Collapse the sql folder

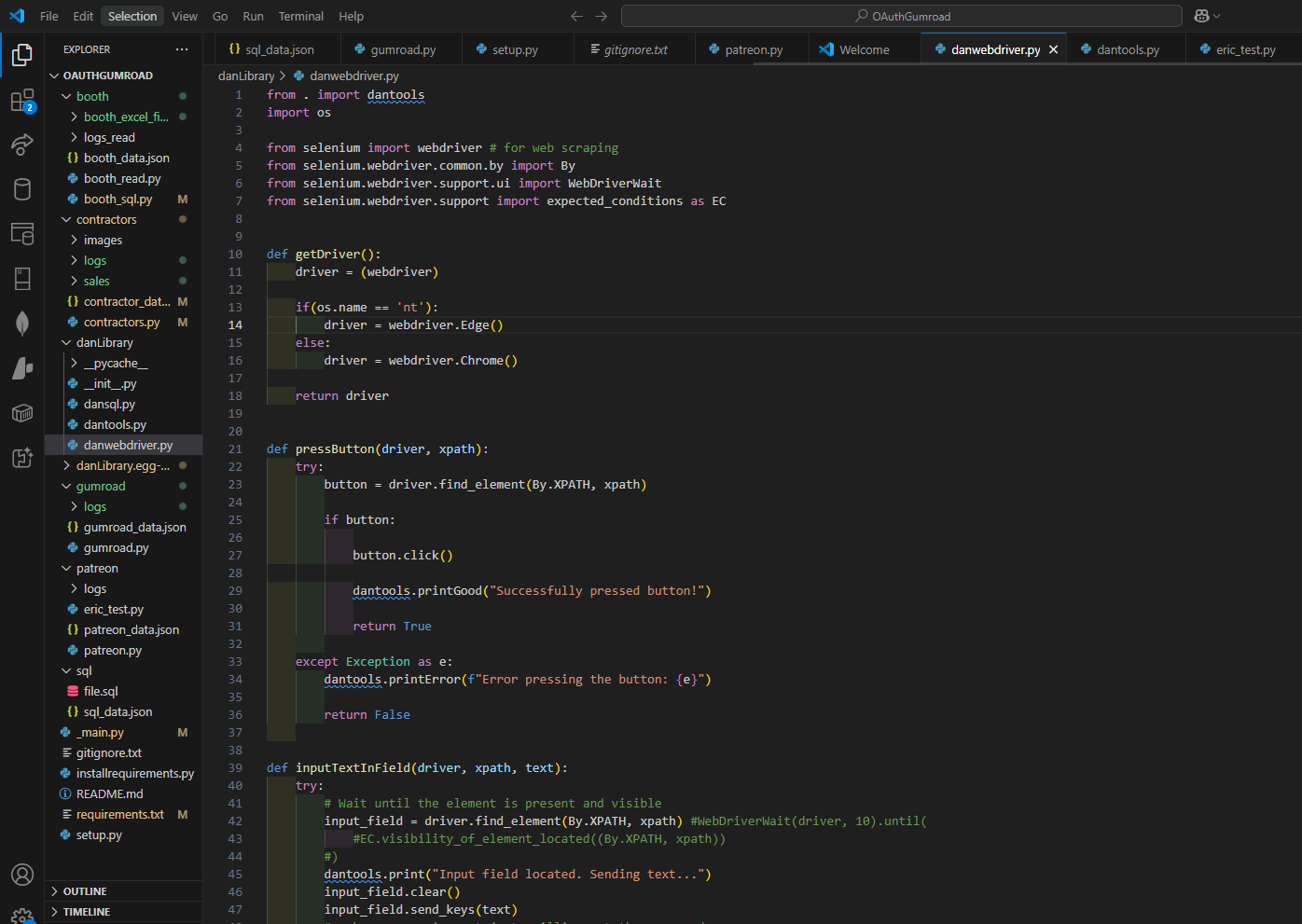tap(123, 670)
